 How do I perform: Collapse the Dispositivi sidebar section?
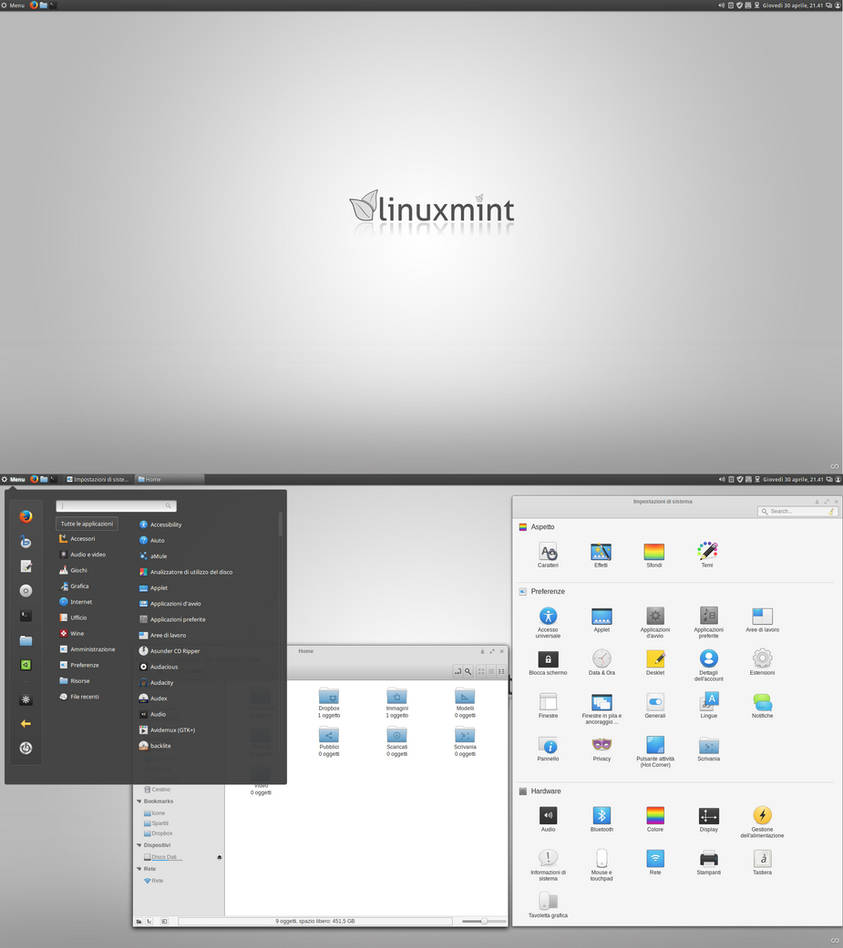click(x=140, y=845)
